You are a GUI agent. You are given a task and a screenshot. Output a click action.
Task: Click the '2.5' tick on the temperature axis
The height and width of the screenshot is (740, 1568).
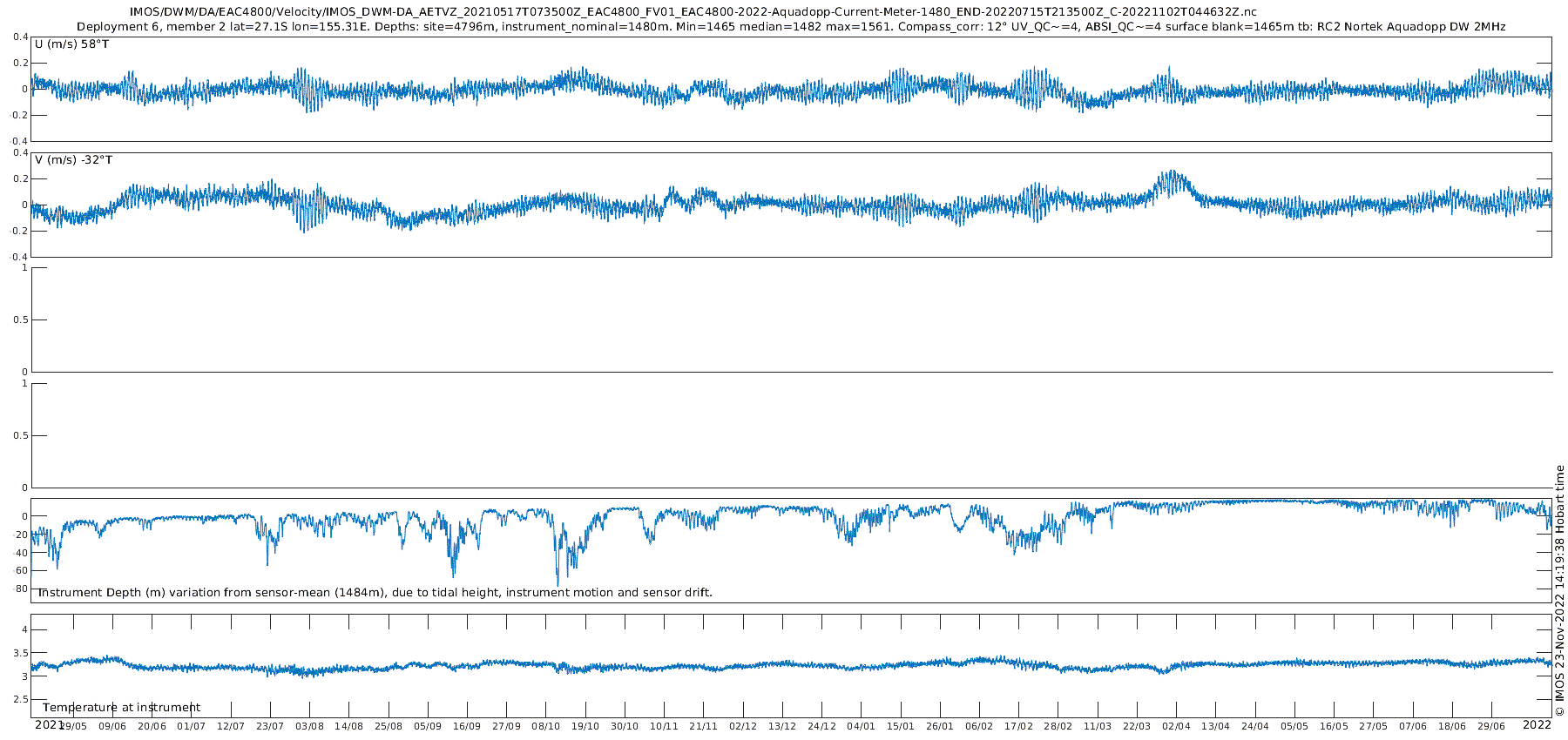[19, 700]
